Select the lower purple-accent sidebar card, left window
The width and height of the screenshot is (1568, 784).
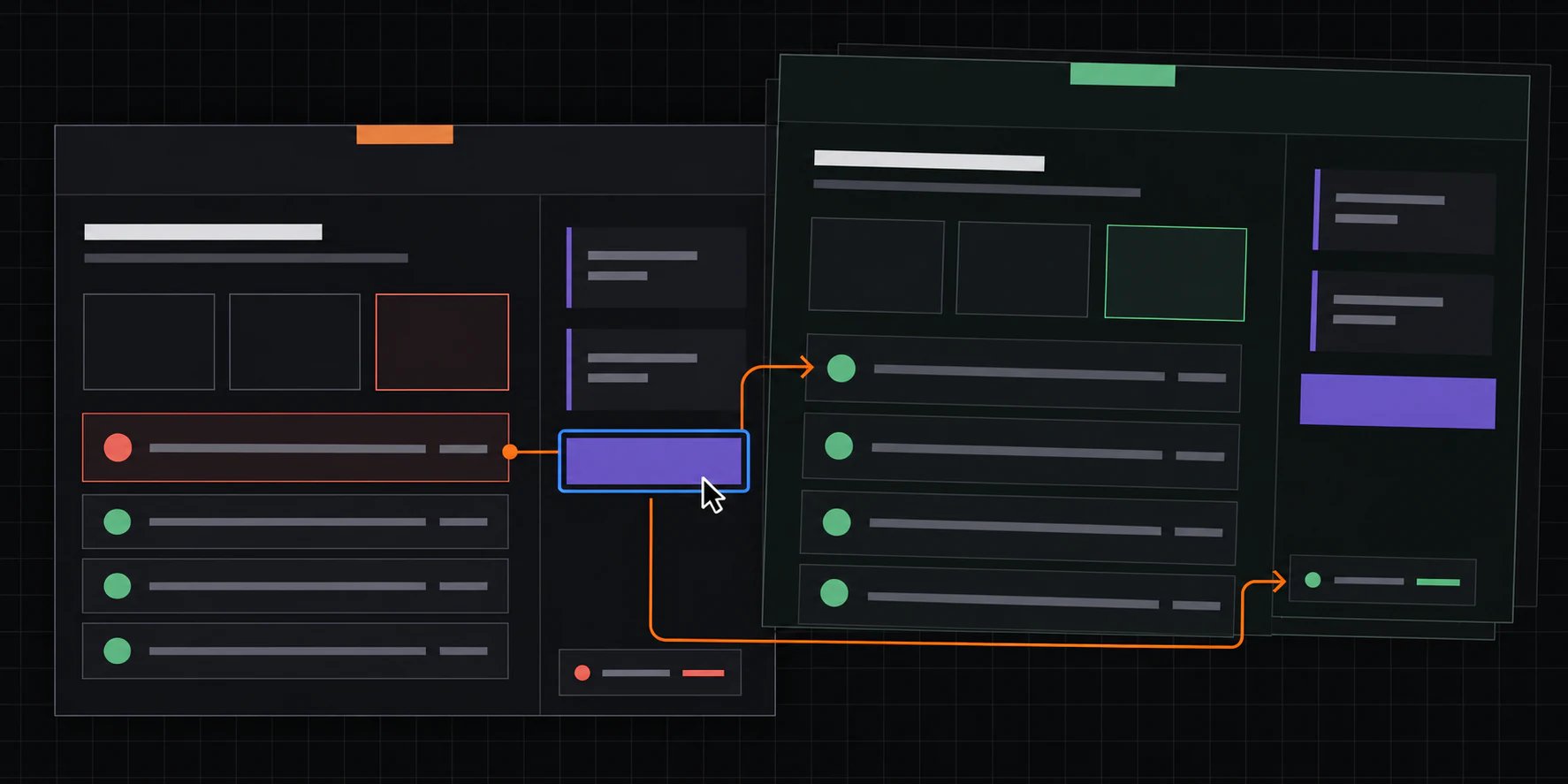point(656,369)
